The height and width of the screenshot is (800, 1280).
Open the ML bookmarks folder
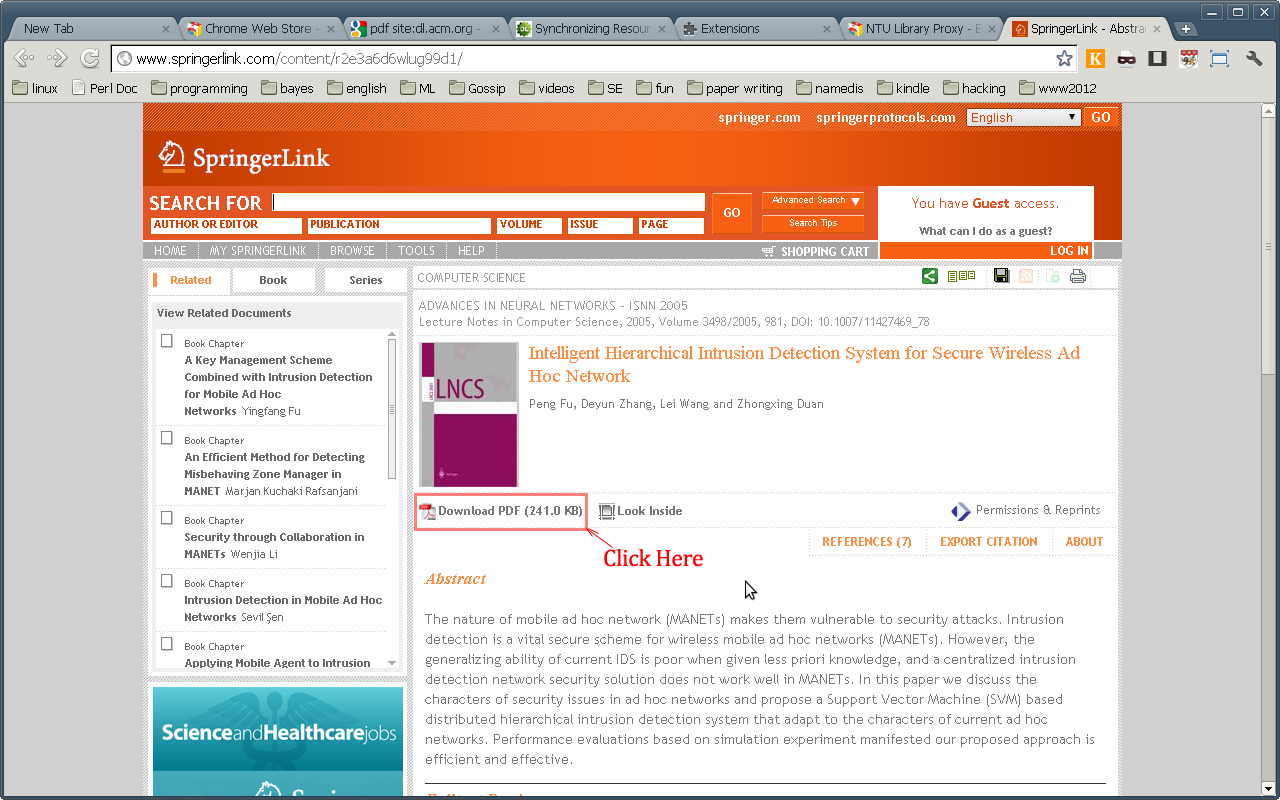(x=418, y=88)
